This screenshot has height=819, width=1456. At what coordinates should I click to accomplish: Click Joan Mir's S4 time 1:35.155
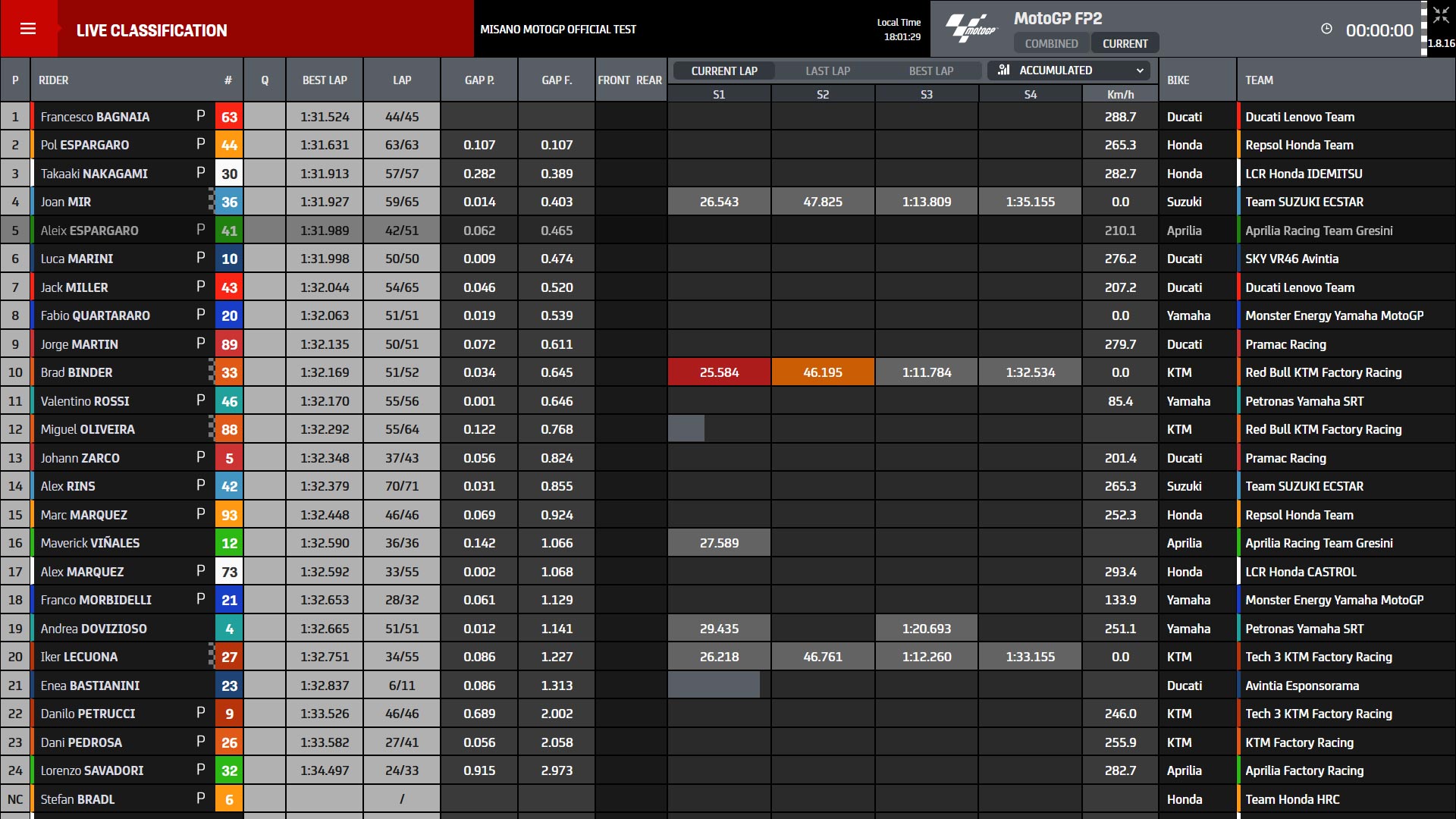1030,202
